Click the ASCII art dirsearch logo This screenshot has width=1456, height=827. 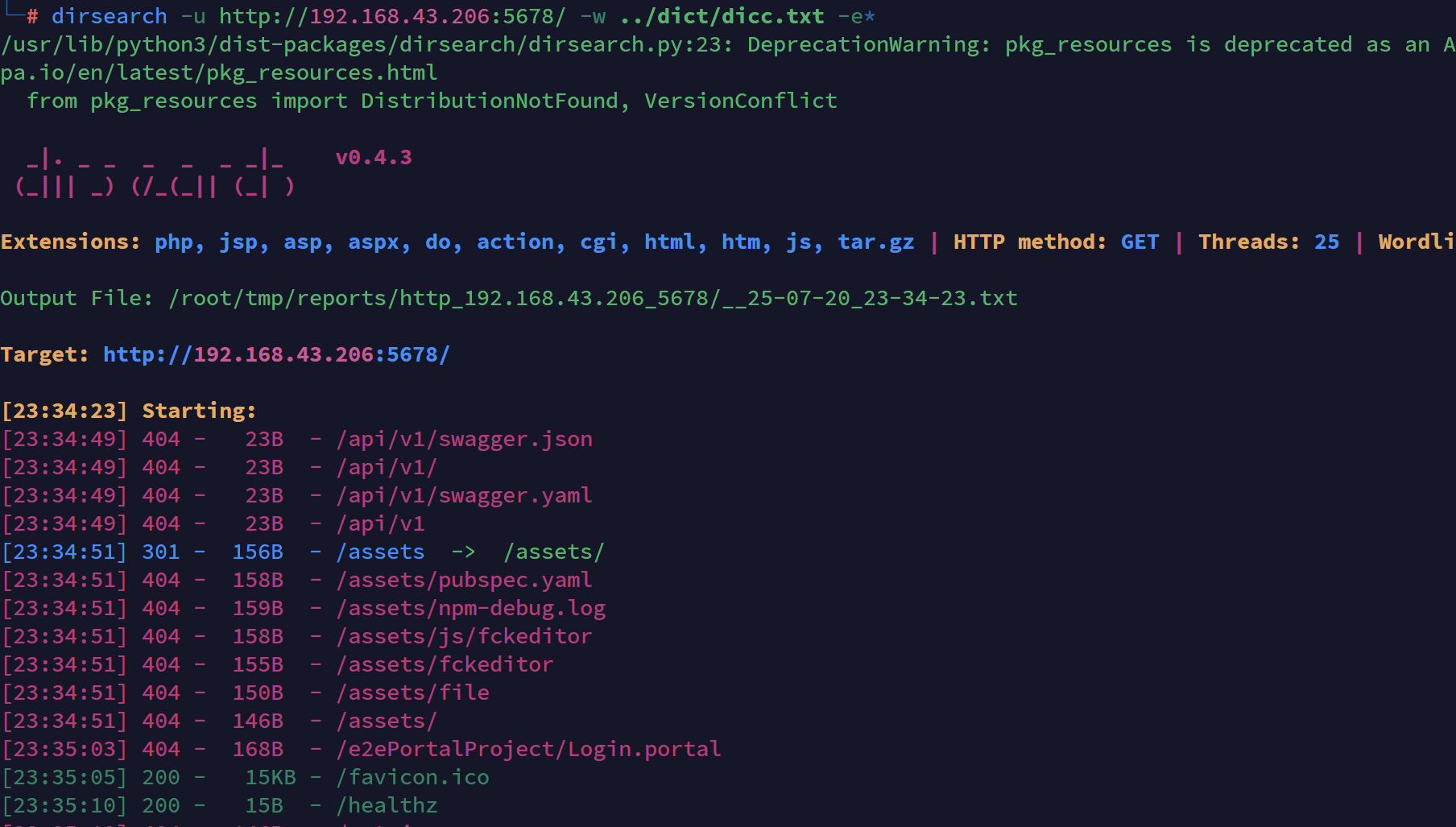[x=155, y=172]
